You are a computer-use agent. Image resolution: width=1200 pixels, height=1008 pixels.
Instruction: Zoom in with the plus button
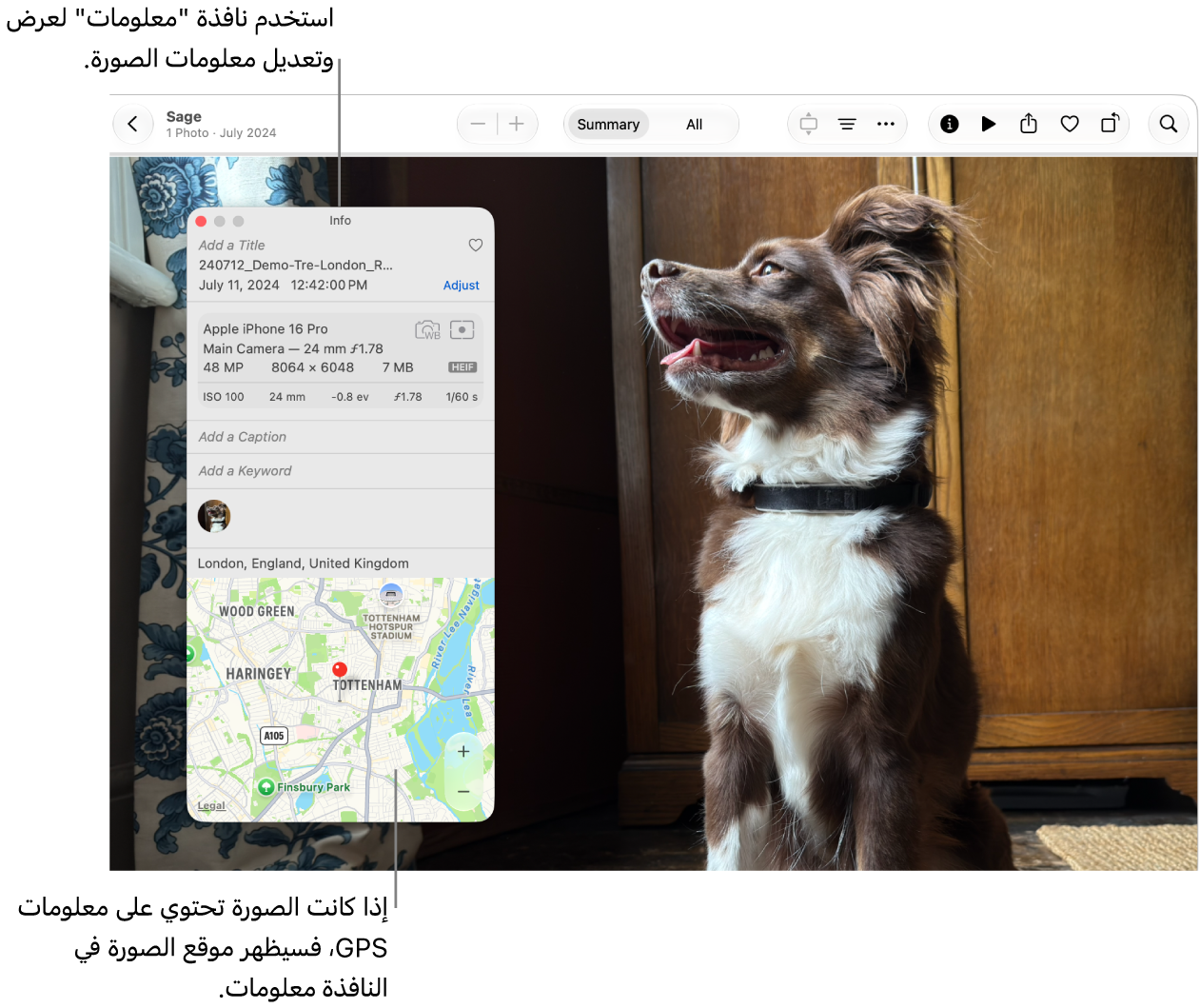[x=517, y=124]
